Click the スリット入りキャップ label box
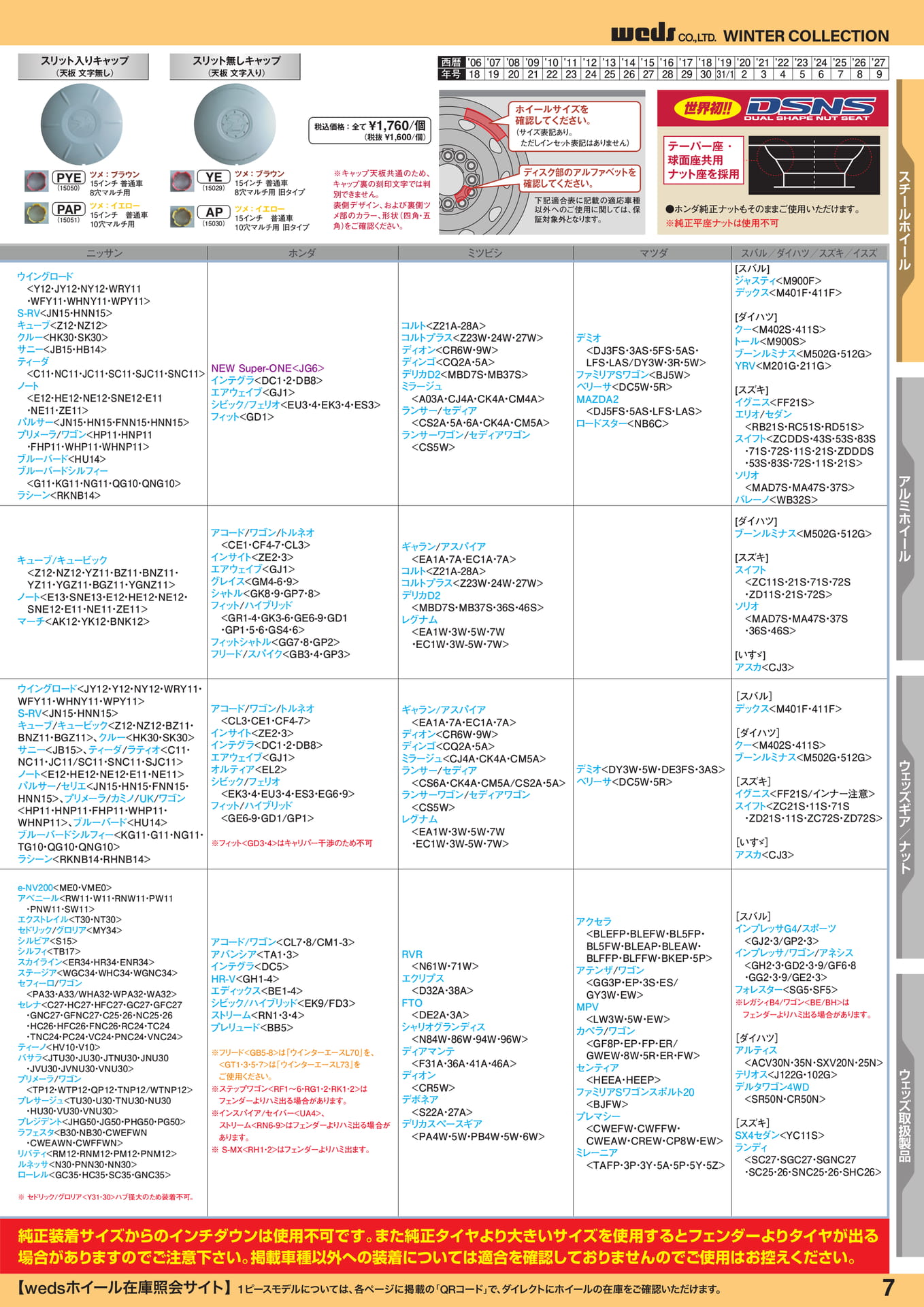 coord(84,66)
